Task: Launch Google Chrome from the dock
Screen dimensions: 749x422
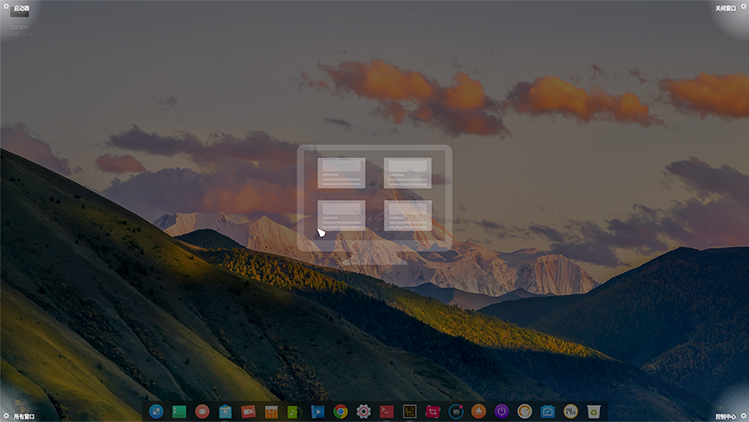Action: point(341,411)
